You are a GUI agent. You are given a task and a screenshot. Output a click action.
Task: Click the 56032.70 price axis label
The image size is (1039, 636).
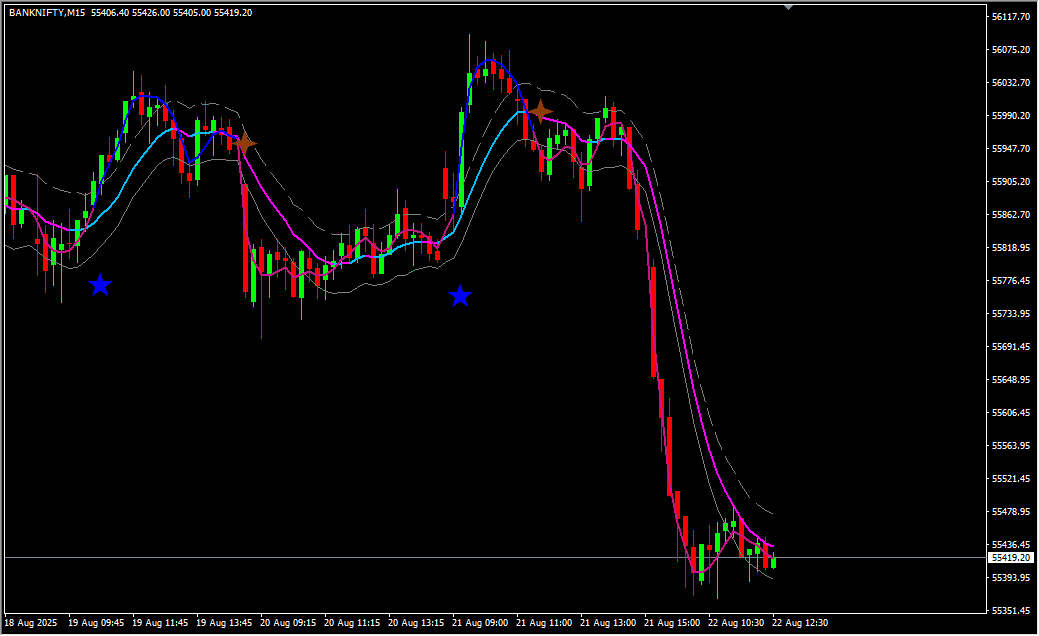1011,83
